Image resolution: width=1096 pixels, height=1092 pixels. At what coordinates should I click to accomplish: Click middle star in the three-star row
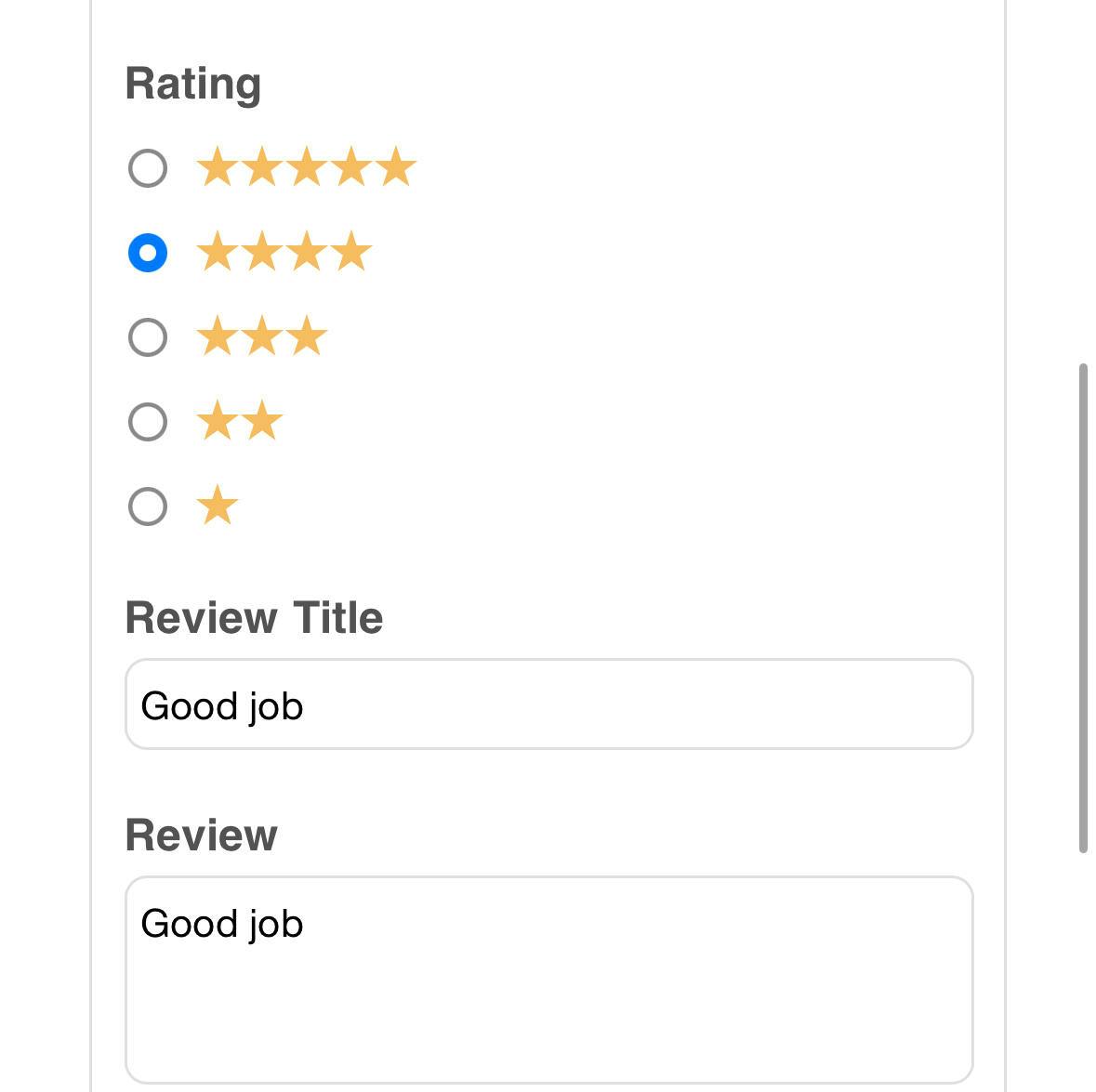click(262, 337)
